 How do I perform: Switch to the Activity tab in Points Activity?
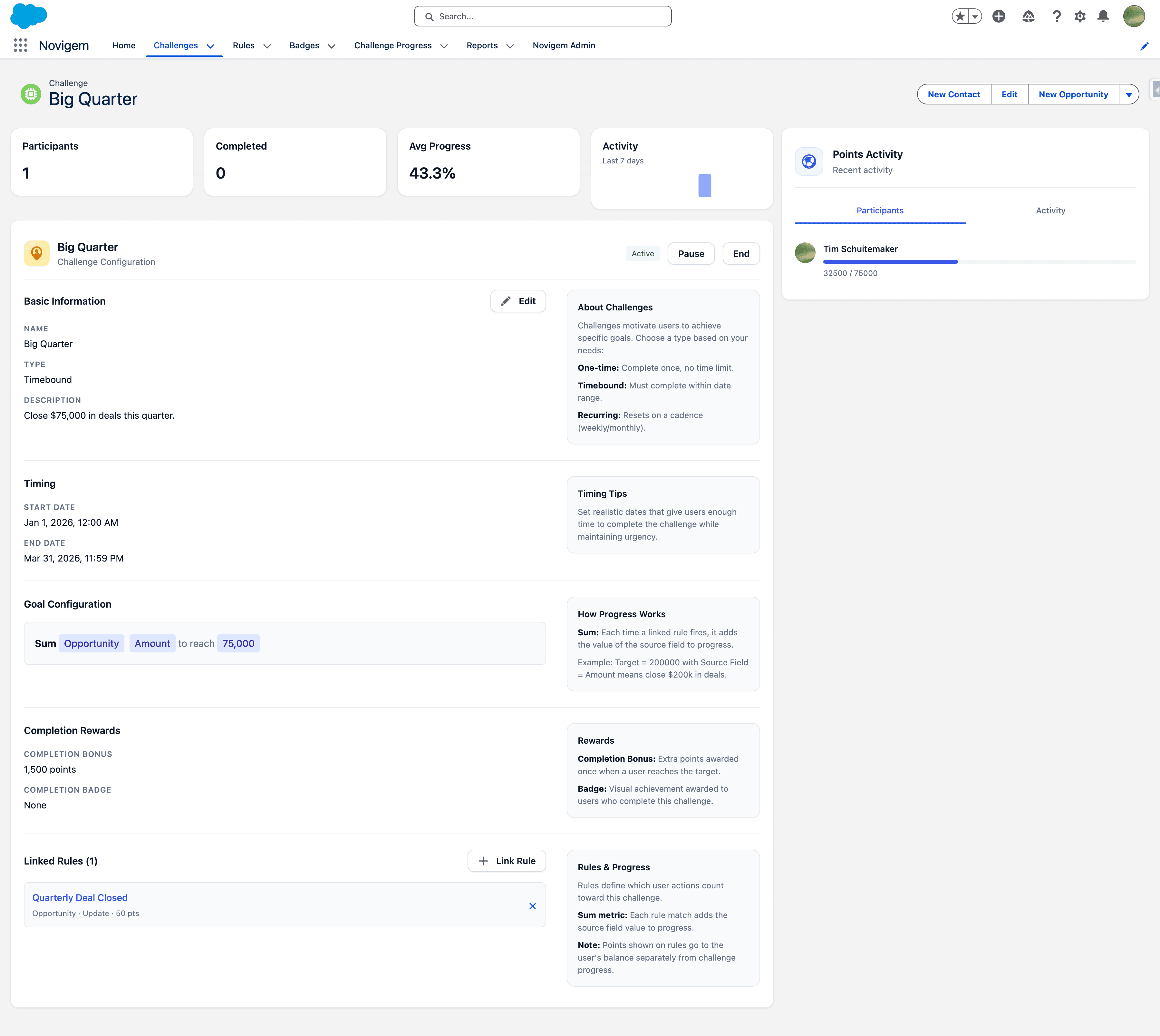click(1050, 210)
